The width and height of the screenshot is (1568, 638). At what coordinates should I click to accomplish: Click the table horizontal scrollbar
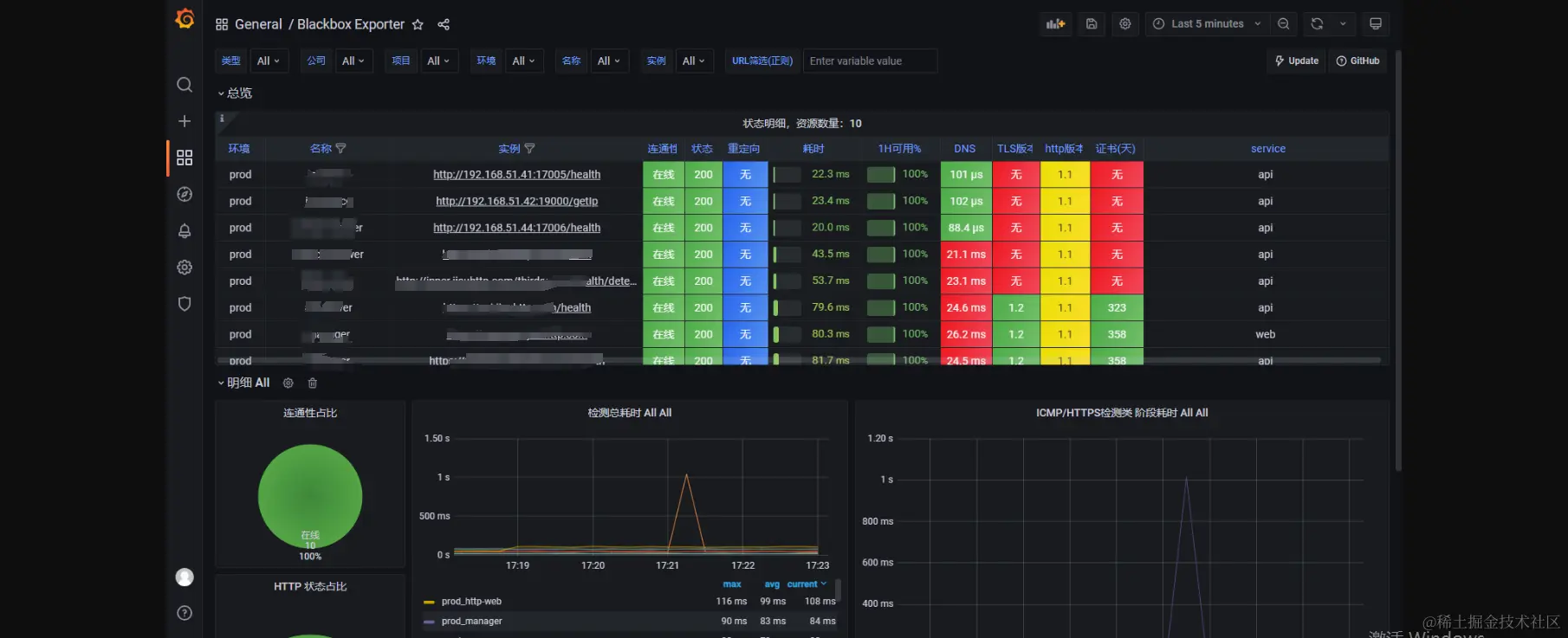tap(797, 360)
